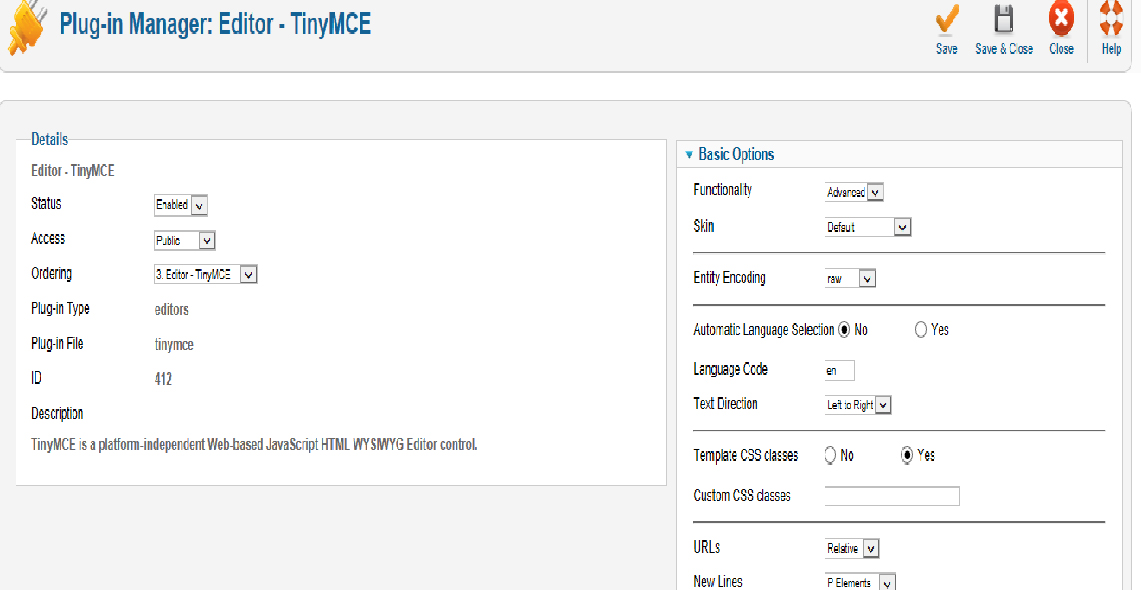
Task: Click the Save & Close floppy icon
Action: point(1004,20)
